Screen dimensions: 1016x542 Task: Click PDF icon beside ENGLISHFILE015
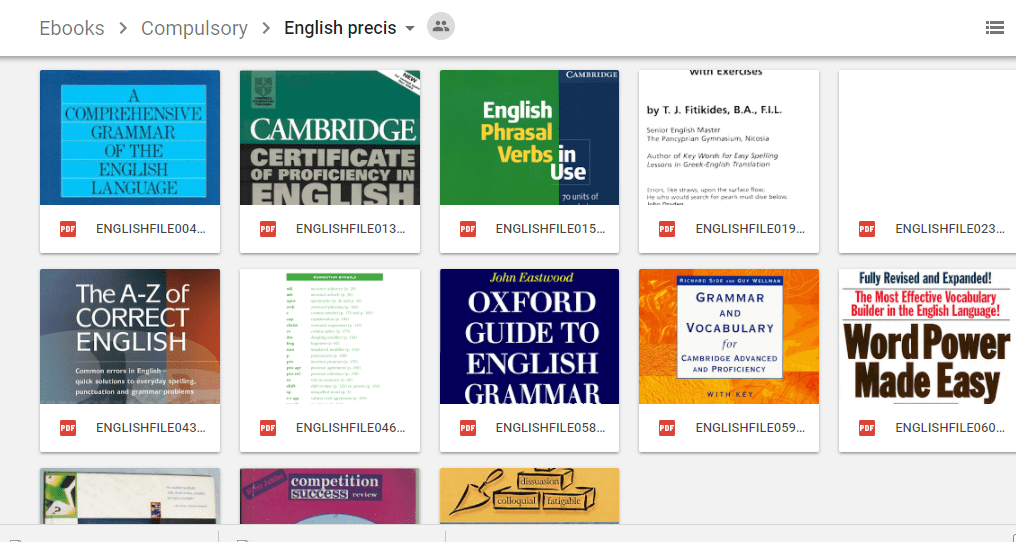pyautogui.click(x=468, y=229)
